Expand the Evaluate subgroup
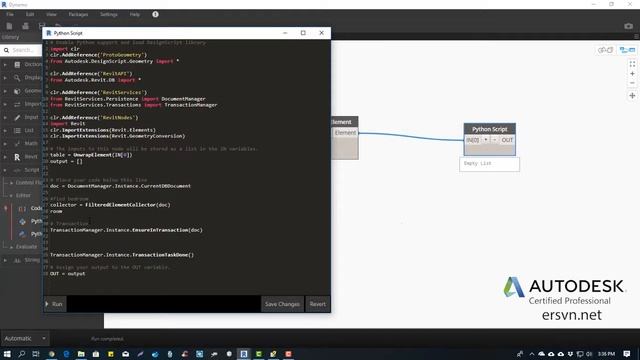The height and width of the screenshot is (360, 640). point(11,247)
